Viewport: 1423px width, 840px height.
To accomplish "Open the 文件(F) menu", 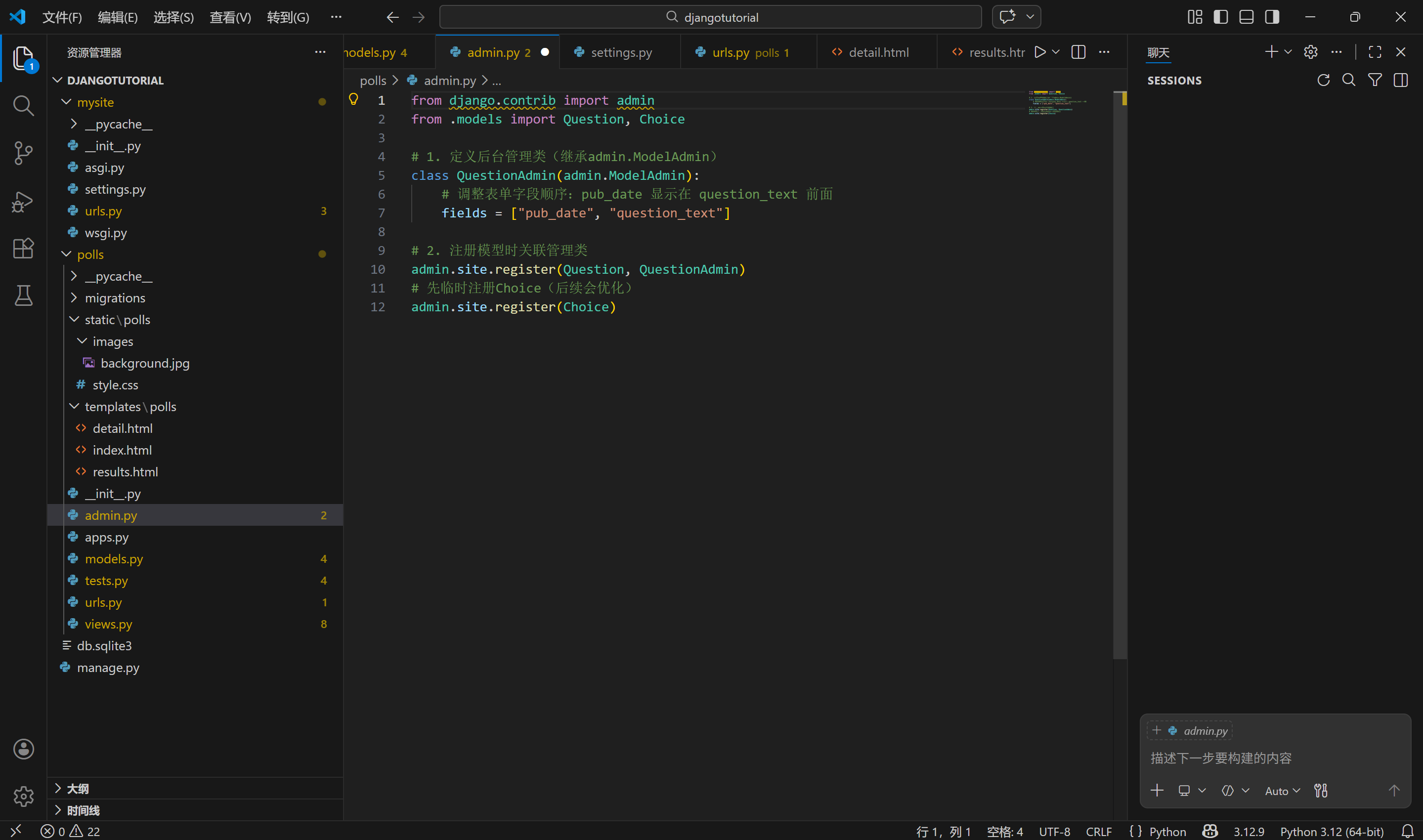I will point(62,17).
